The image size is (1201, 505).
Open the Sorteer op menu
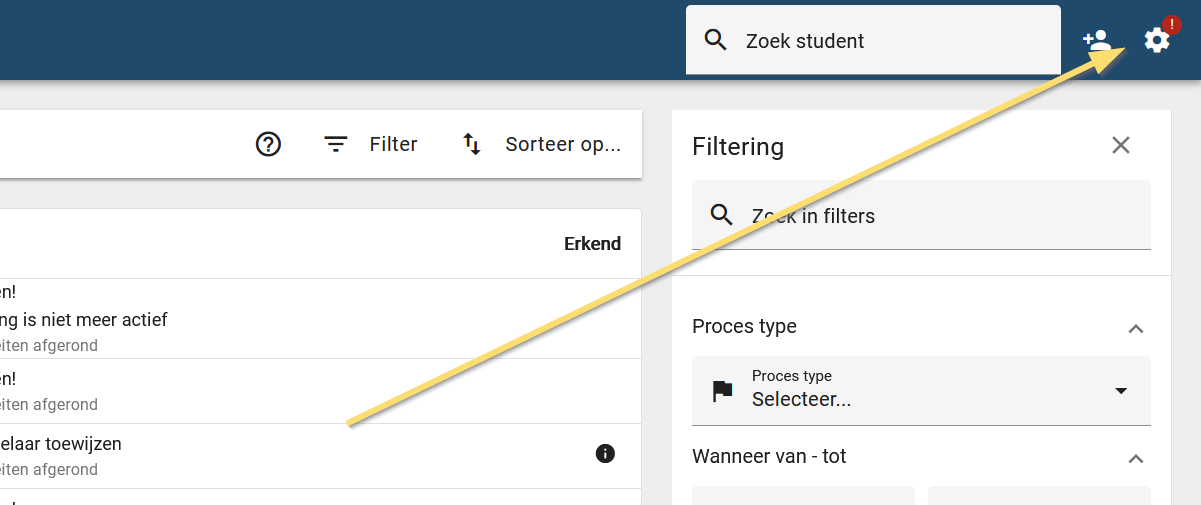click(541, 144)
